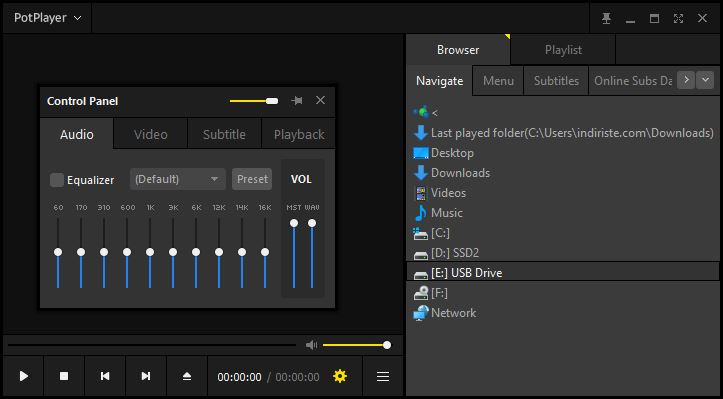The width and height of the screenshot is (723, 399).
Task: Skip to next track button
Action: click(146, 376)
